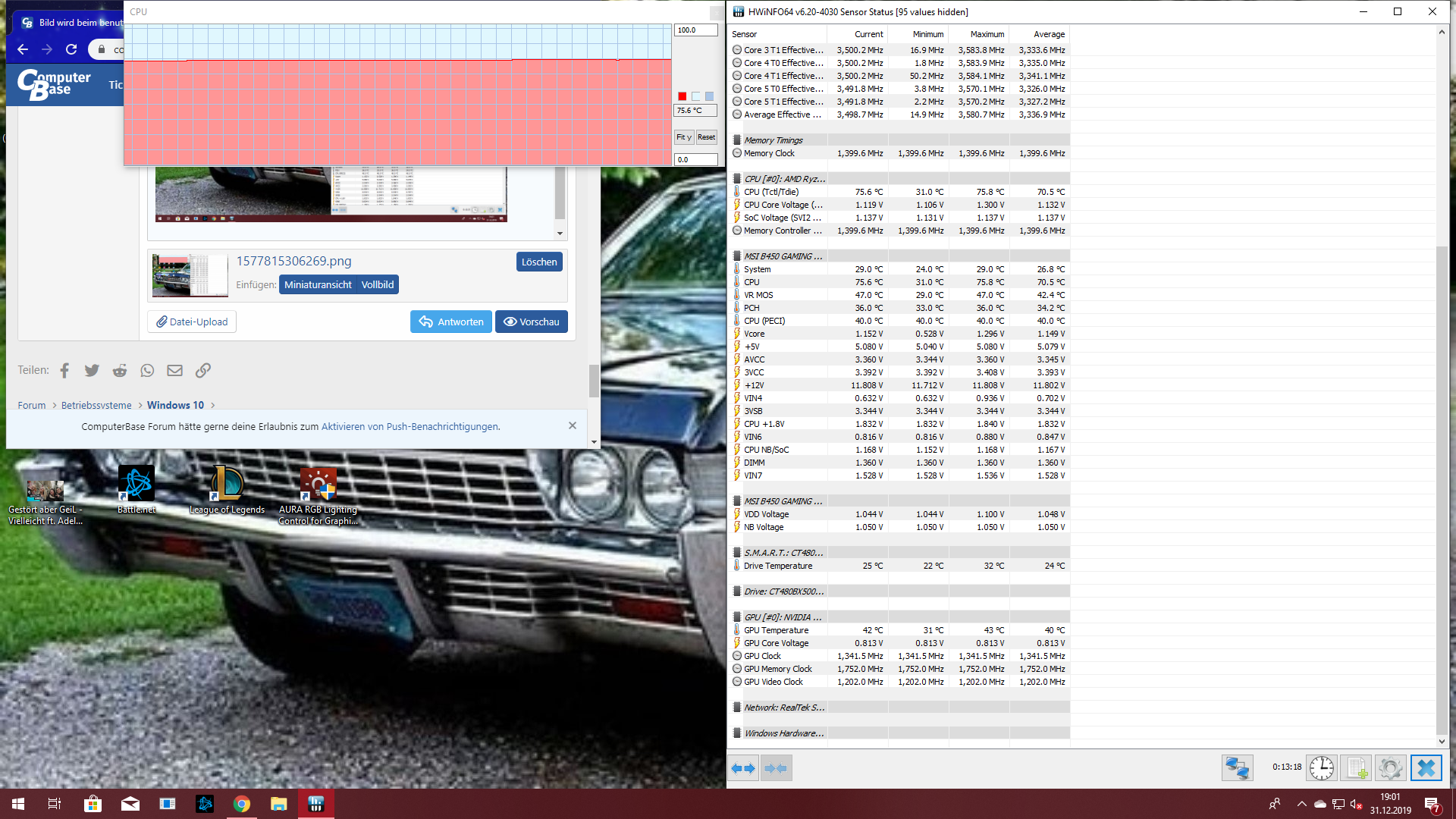The height and width of the screenshot is (819, 1456).
Task: Click the Maximum column header
Action: coord(987,34)
